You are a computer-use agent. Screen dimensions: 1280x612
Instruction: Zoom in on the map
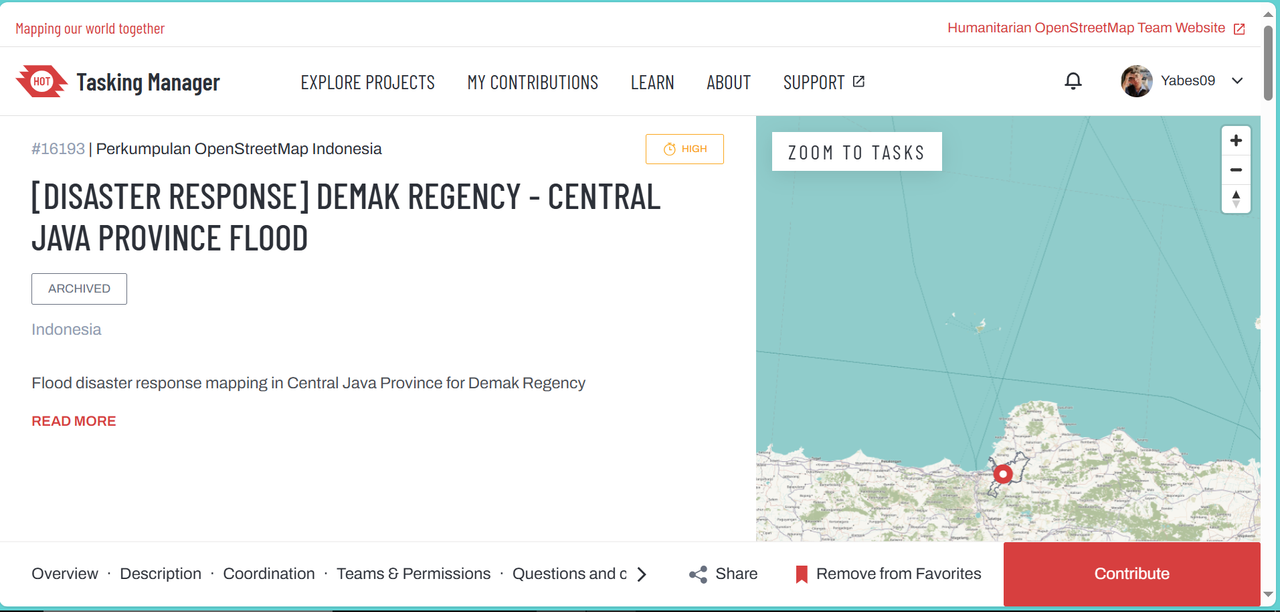pos(1236,141)
